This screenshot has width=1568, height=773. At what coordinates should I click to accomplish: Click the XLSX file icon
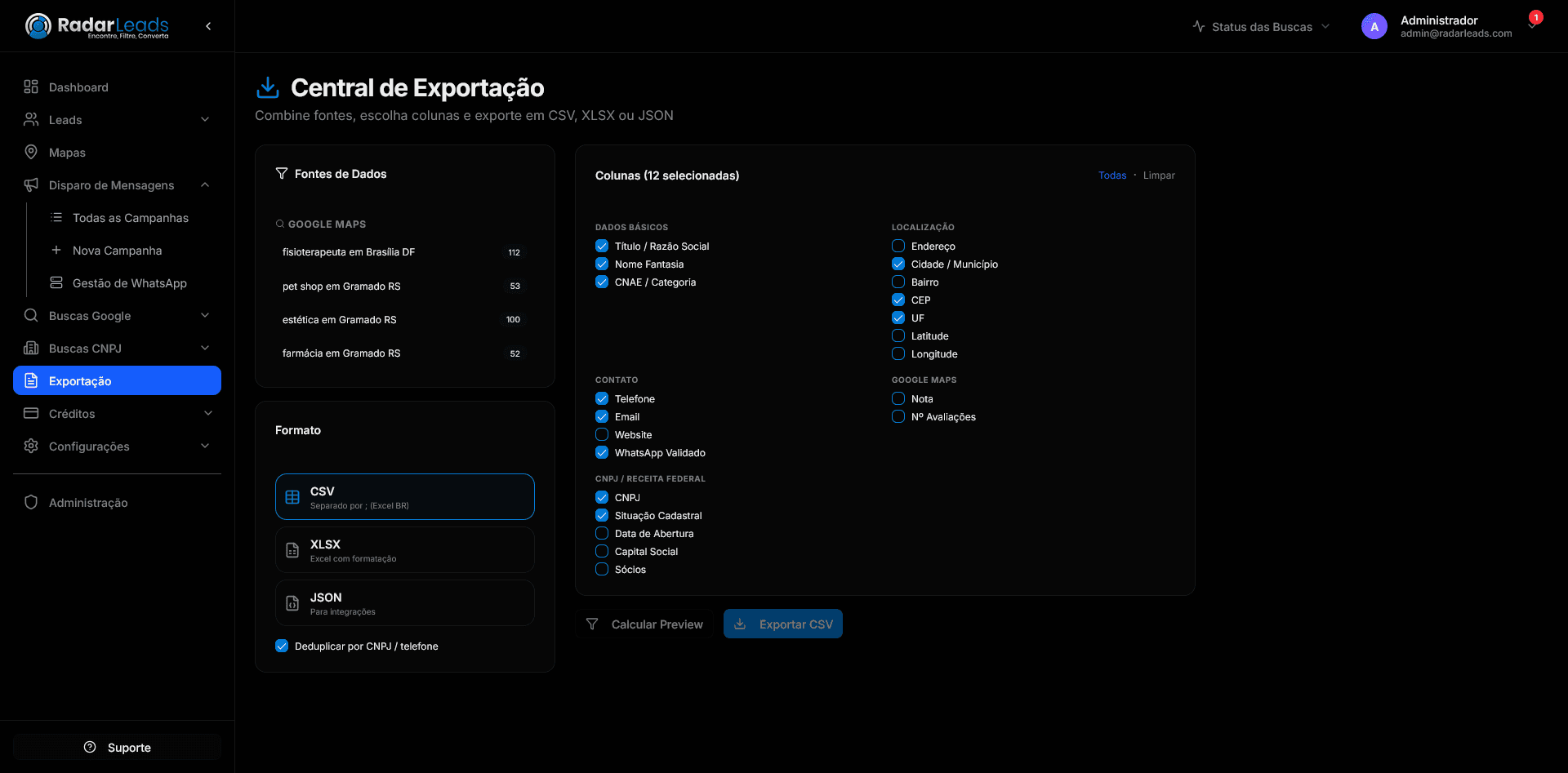point(292,550)
